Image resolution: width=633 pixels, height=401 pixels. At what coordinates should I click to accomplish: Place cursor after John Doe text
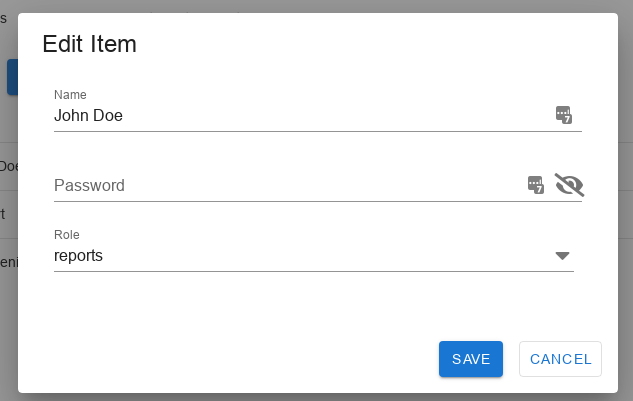pyautogui.click(x=124, y=115)
